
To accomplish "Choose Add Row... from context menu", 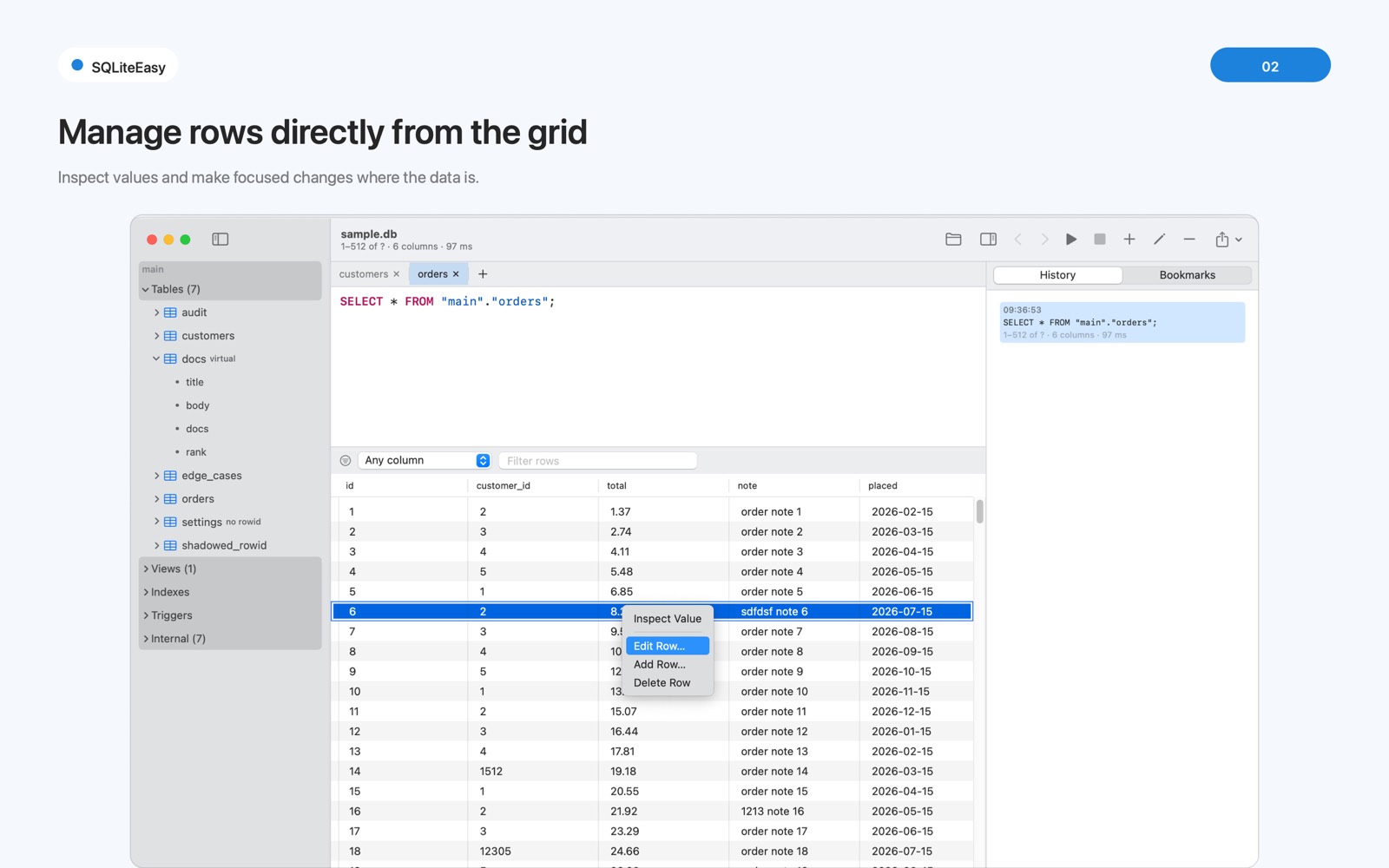I will tap(668, 665).
